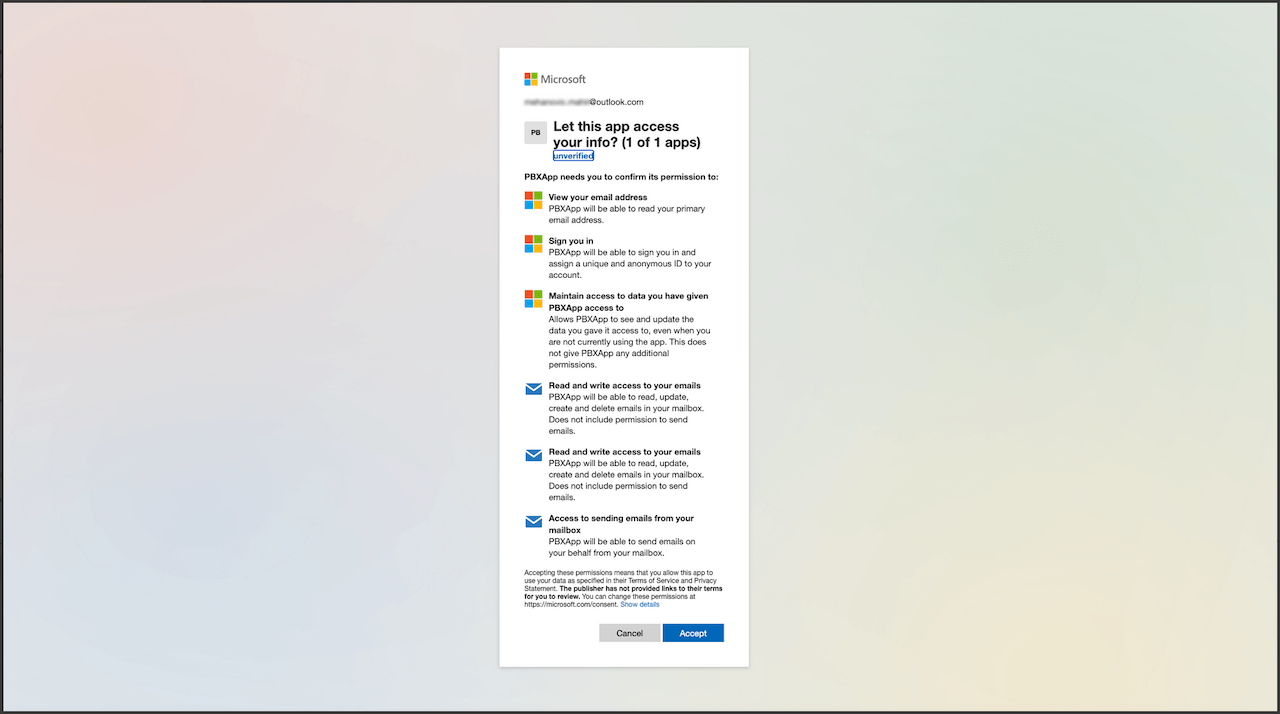1280x714 pixels.
Task: Click 'publisher has not provided links' notice
Action: (623, 592)
